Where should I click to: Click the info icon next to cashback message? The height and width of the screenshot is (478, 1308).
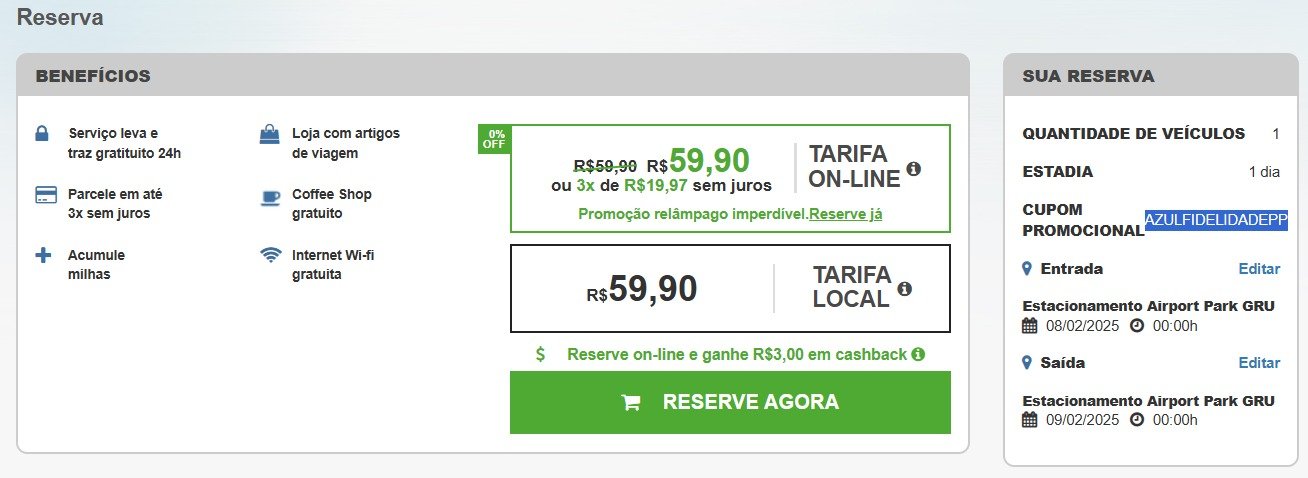coord(918,354)
